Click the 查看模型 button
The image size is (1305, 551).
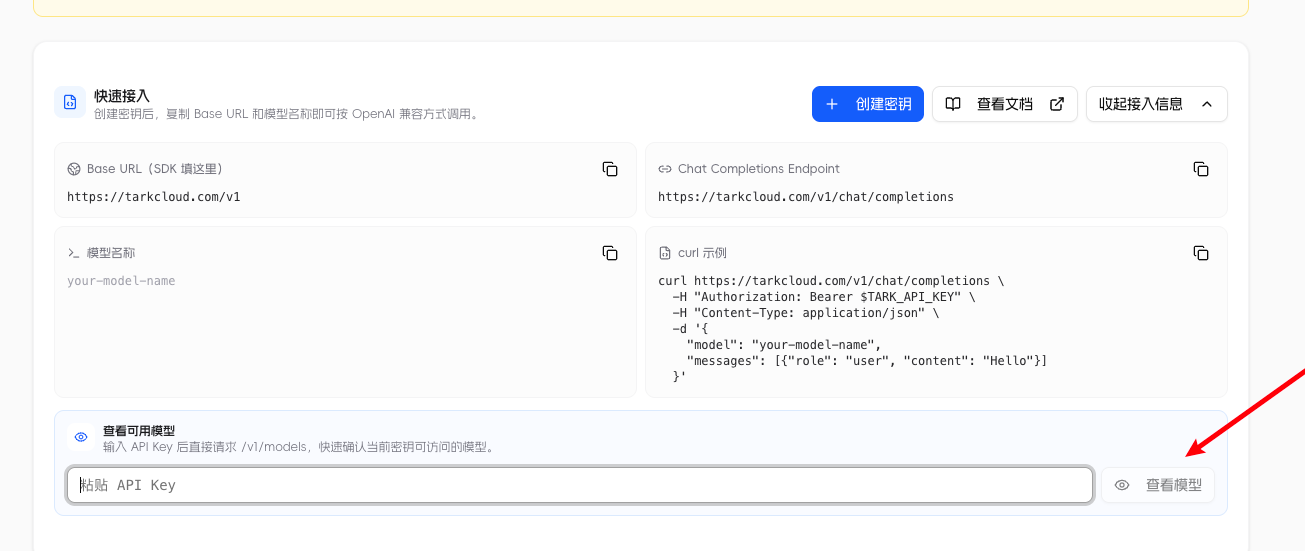[1158, 485]
